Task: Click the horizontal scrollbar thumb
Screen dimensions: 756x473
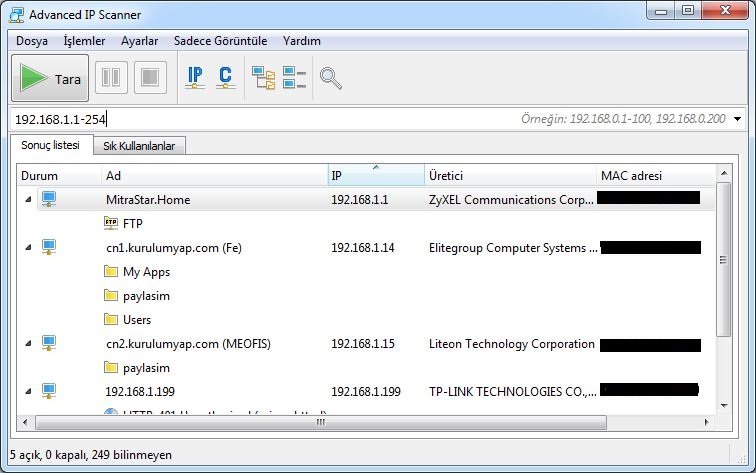Action: tap(321, 422)
